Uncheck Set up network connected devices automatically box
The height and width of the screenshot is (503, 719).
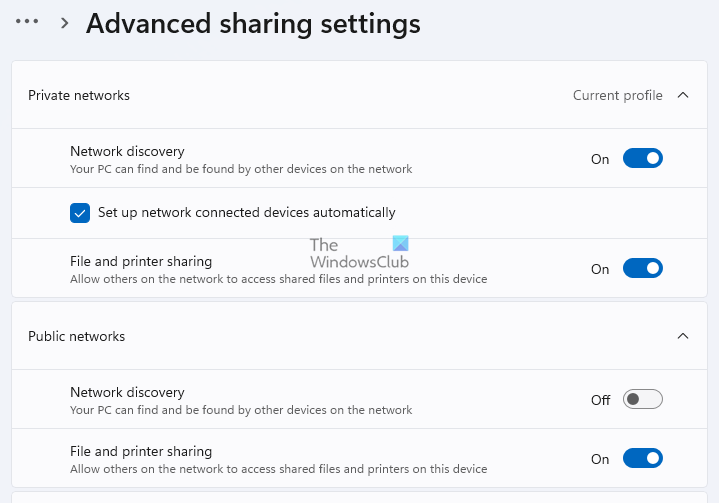(x=80, y=212)
